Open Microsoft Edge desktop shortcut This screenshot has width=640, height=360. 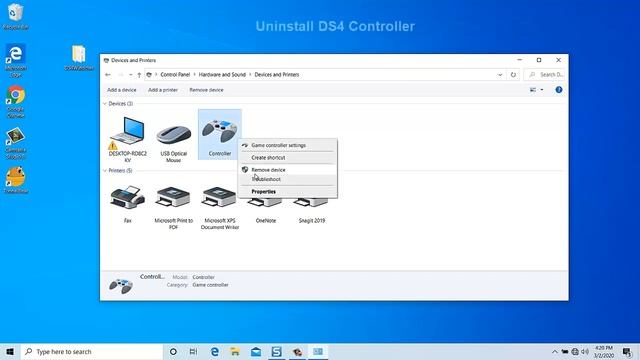click(x=16, y=60)
